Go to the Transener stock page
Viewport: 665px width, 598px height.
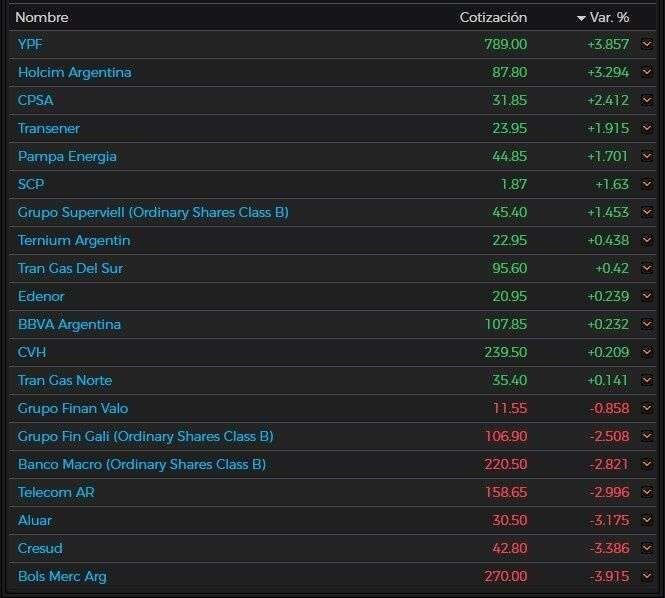48,128
